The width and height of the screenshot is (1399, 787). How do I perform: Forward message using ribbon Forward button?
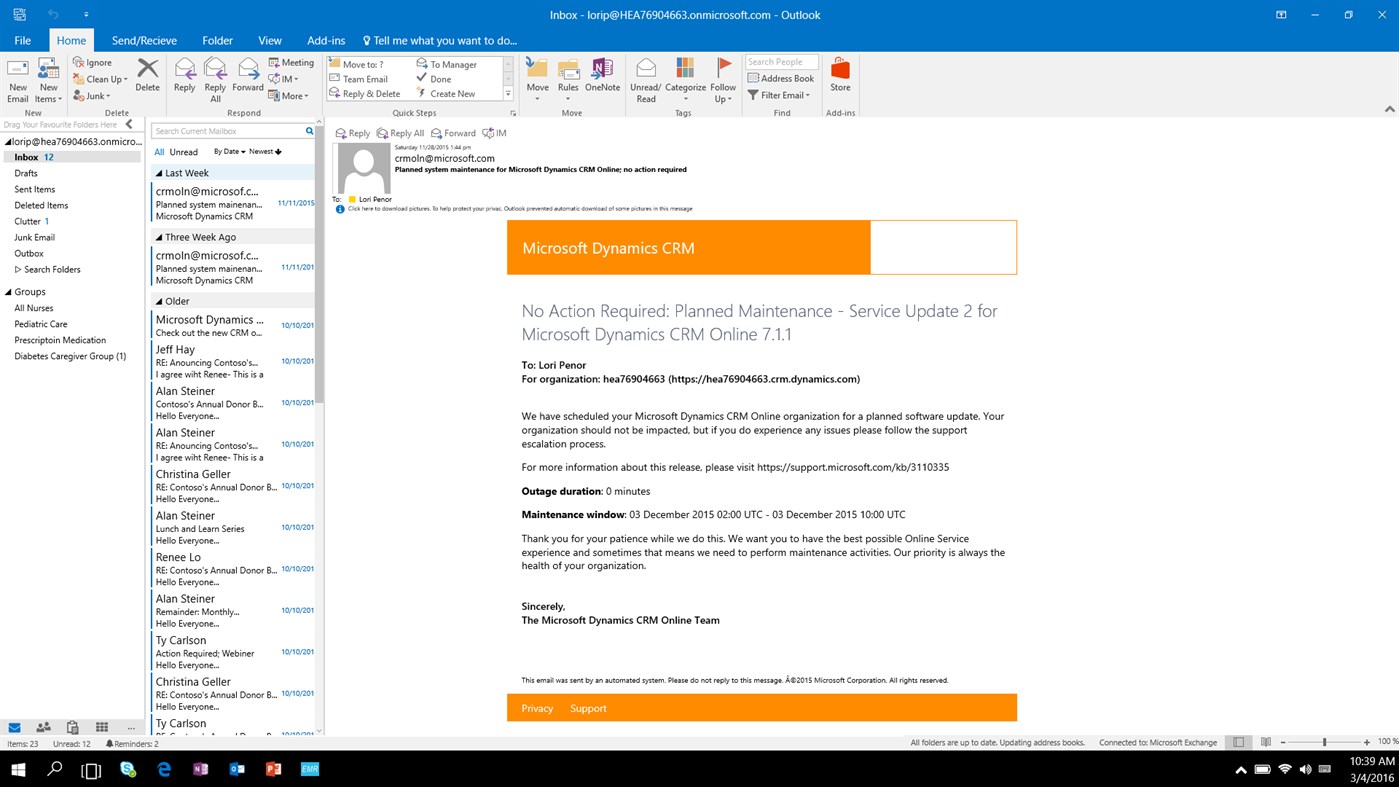coord(248,76)
